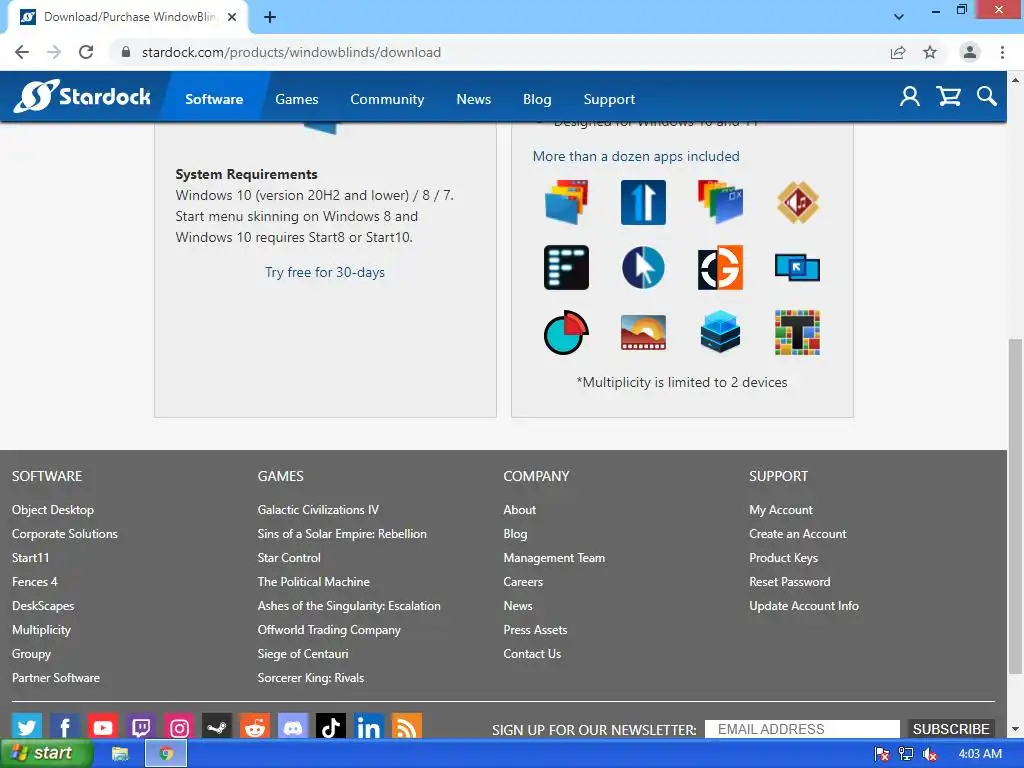The width and height of the screenshot is (1024, 768).
Task: Open the user account icon in header
Action: [910, 97]
